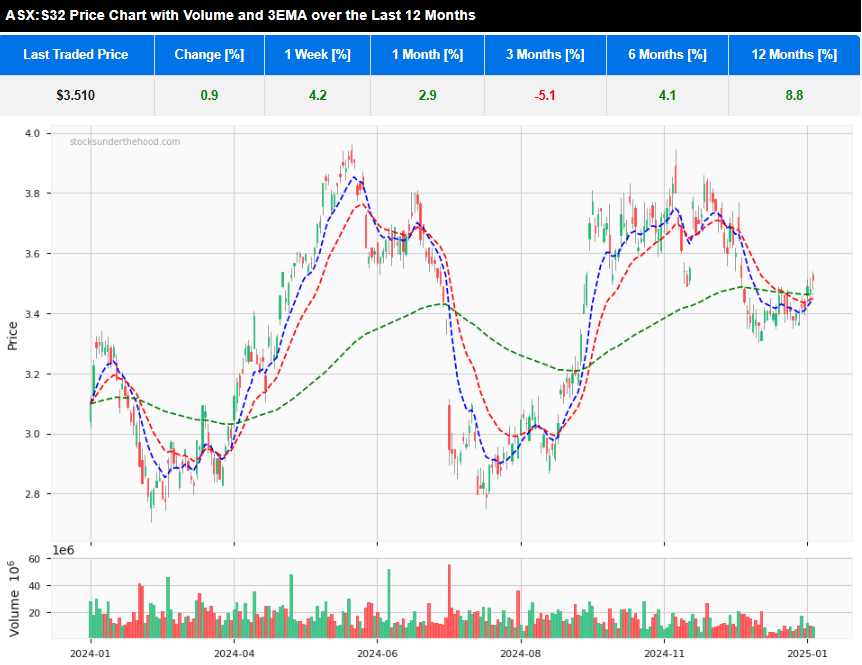Select the red dashed EMA line
The image size is (862, 665).
(x=365, y=205)
